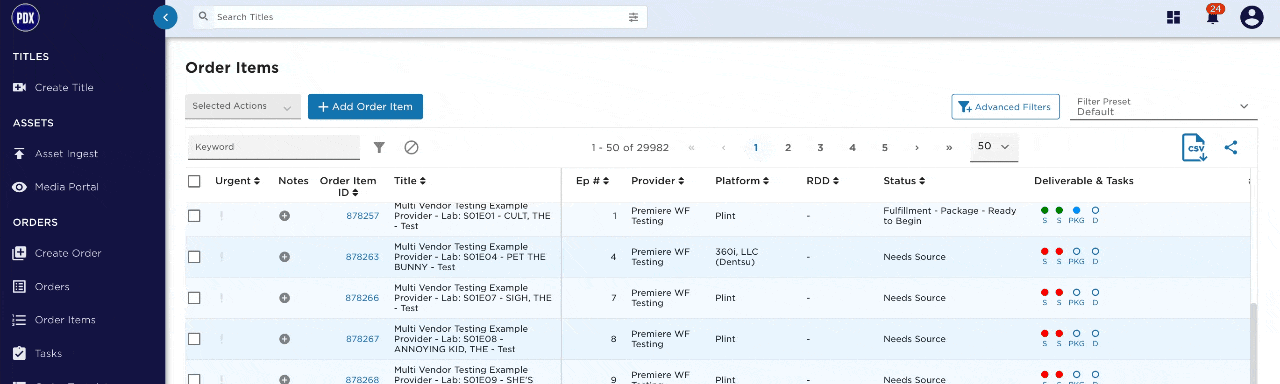Export table as CSV

pyautogui.click(x=1195, y=147)
